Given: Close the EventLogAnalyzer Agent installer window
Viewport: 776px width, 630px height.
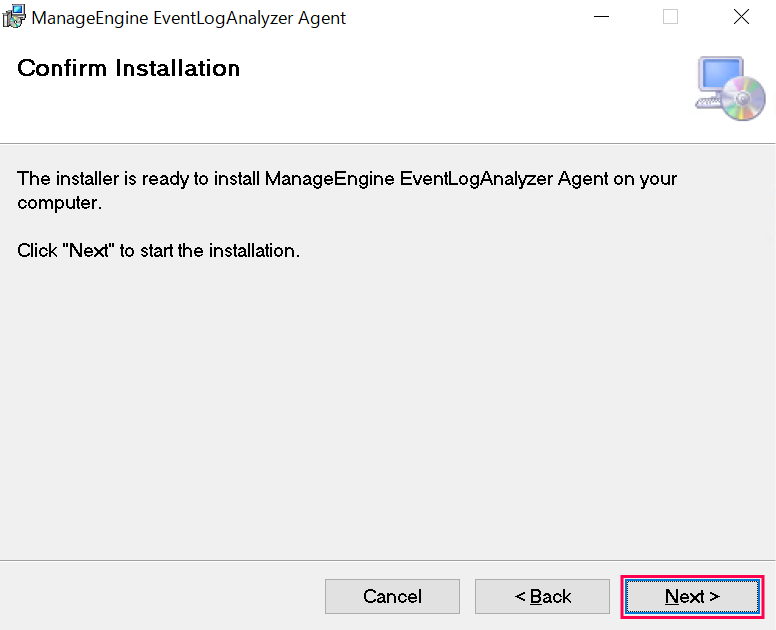Looking at the screenshot, I should pos(741,17).
